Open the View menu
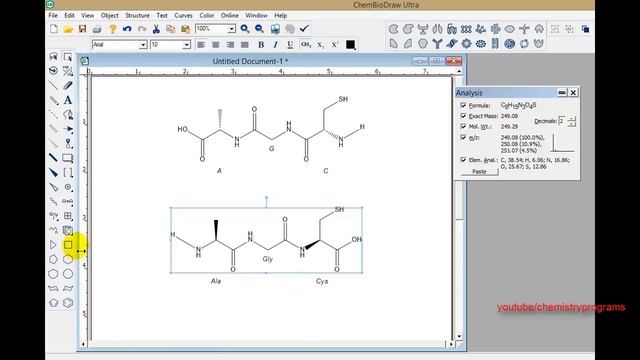Screen dimensions: 640x360 point(87,15)
